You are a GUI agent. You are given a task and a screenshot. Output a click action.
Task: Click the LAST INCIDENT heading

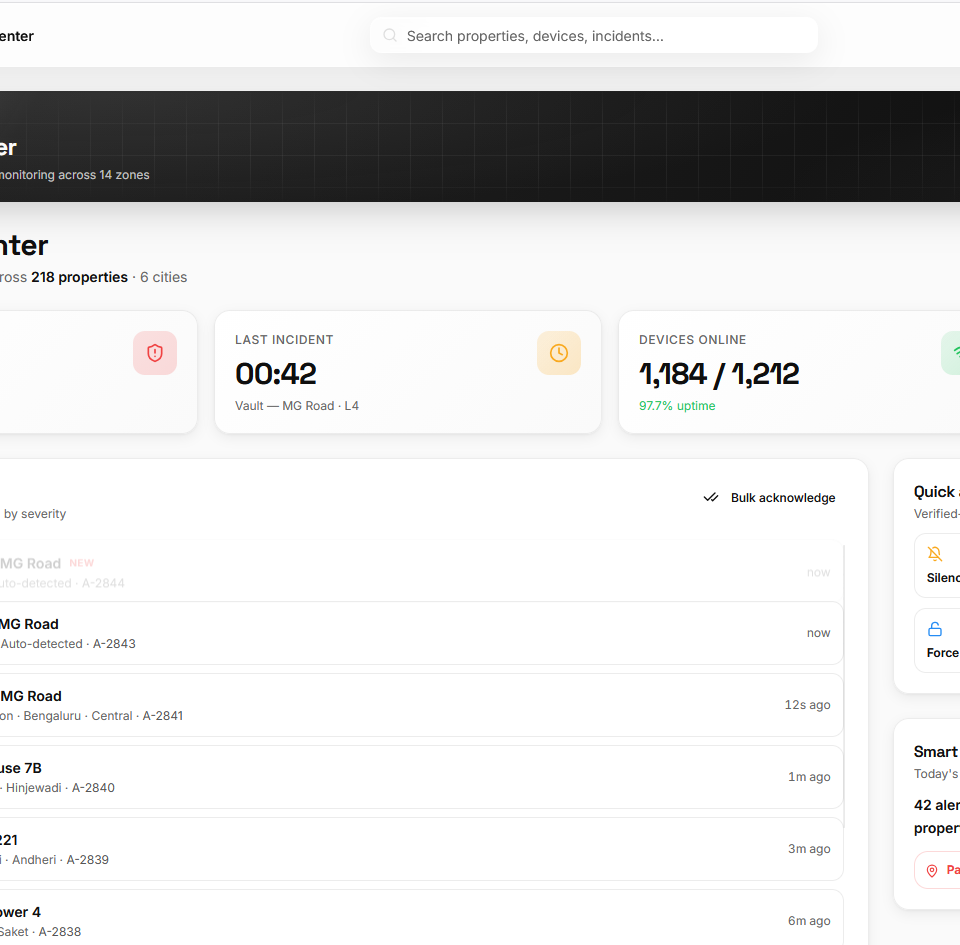[284, 340]
